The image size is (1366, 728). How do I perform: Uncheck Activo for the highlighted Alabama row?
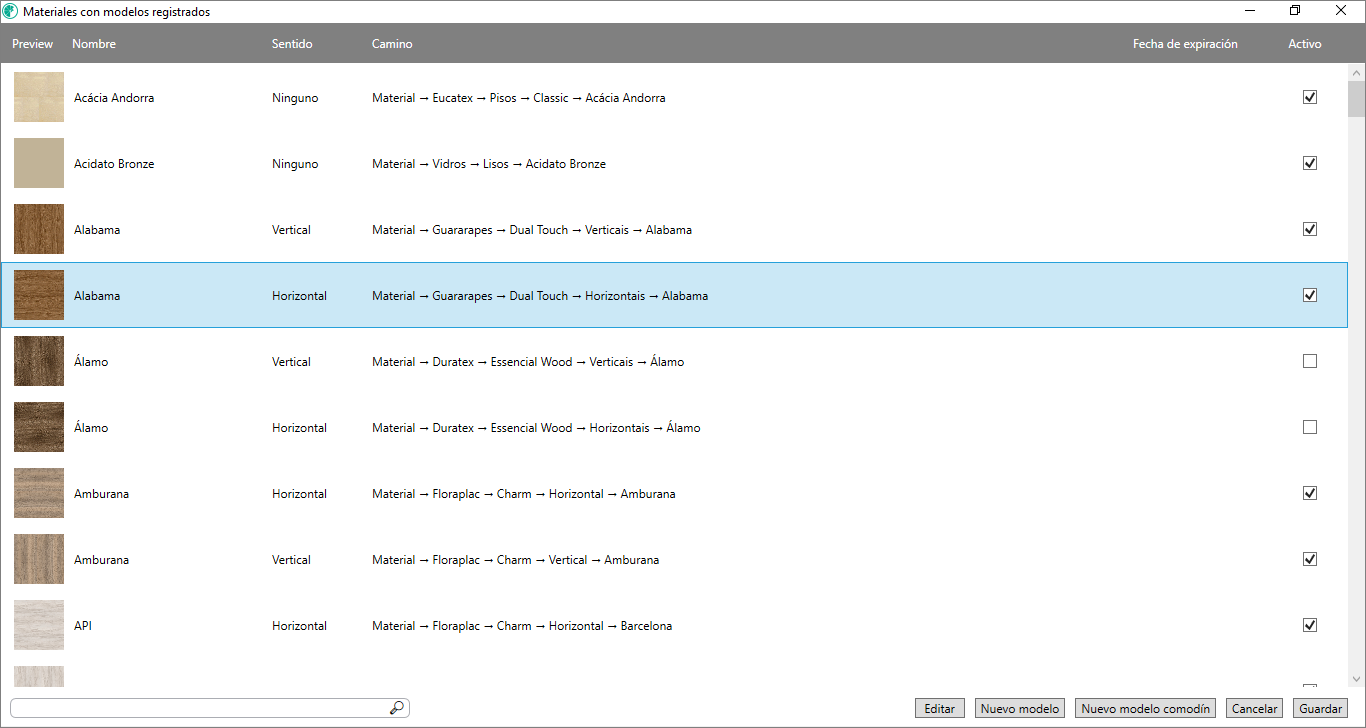[1309, 295]
